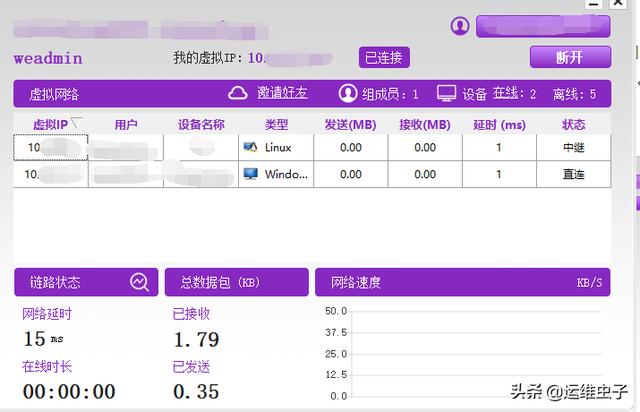The width and height of the screenshot is (640, 412).
Task: Click the KB/S unit label
Action: (589, 283)
